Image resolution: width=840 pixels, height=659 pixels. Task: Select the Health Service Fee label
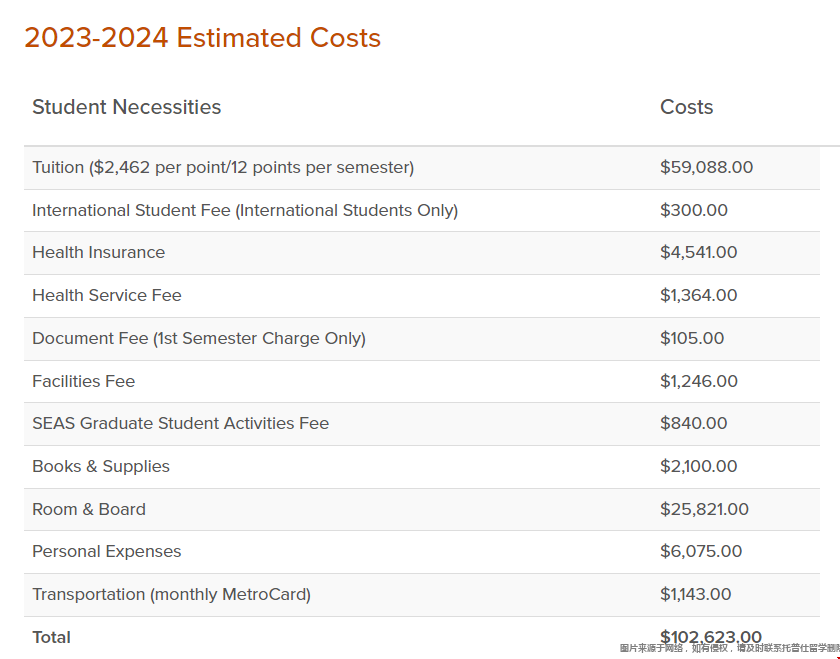click(x=107, y=295)
